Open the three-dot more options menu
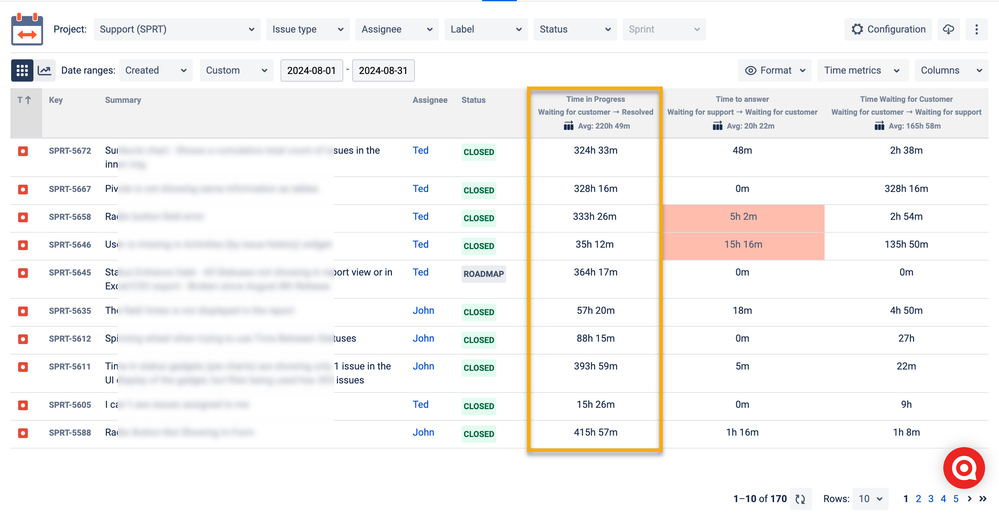The image size is (999, 519). tap(976, 29)
